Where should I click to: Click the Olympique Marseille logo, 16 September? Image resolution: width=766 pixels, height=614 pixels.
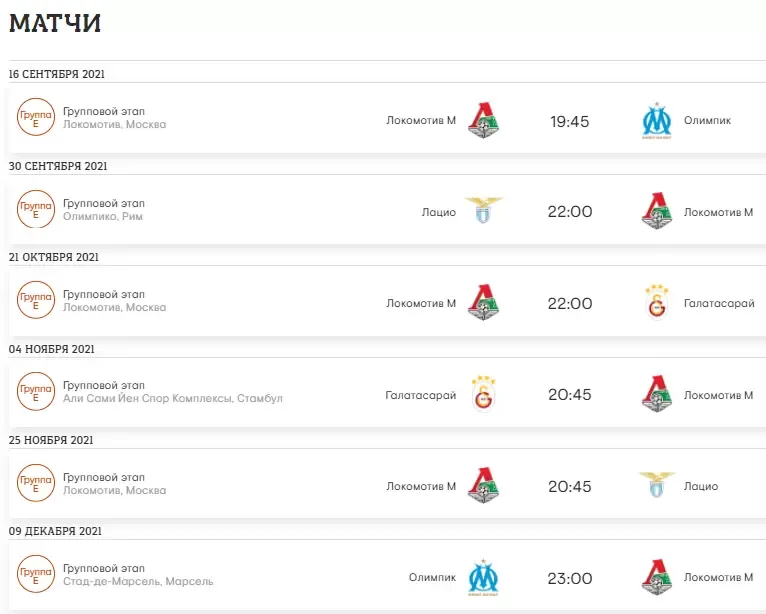tap(656, 121)
